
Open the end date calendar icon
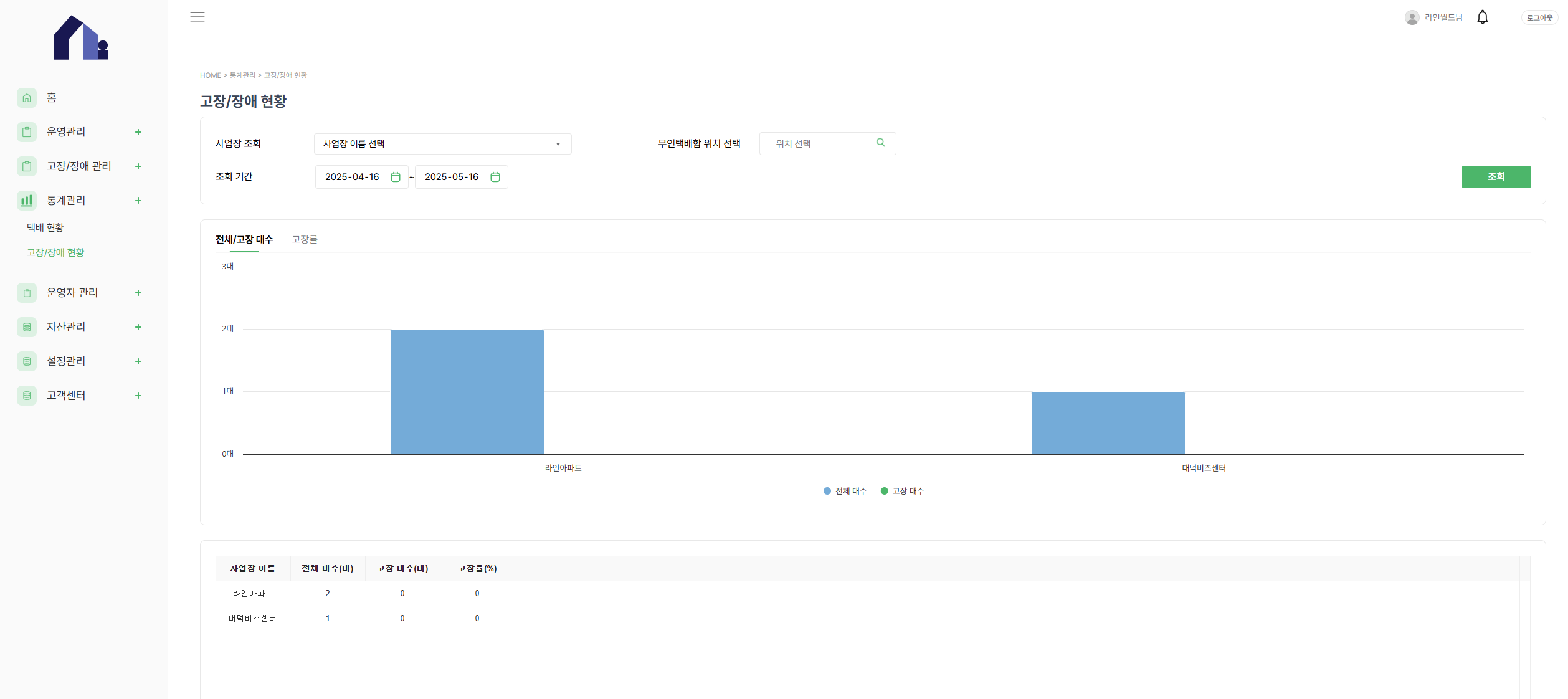(495, 177)
